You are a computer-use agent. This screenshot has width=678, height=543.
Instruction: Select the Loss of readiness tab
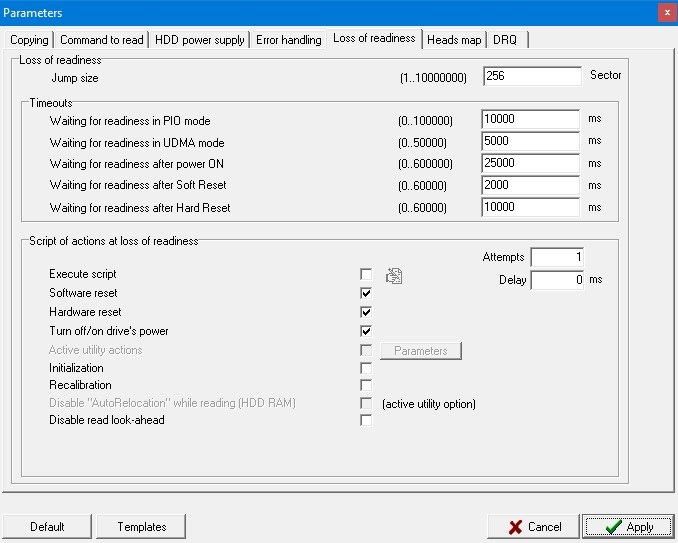374,38
